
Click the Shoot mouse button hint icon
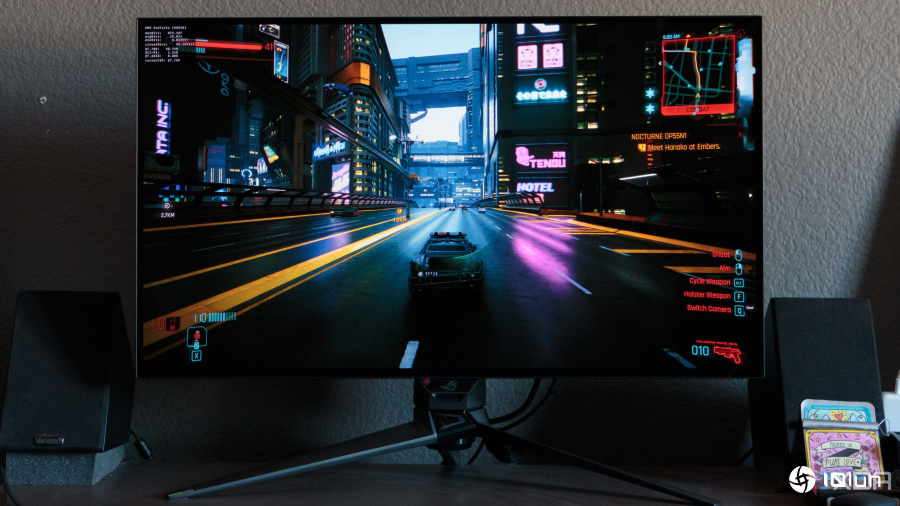pos(739,255)
